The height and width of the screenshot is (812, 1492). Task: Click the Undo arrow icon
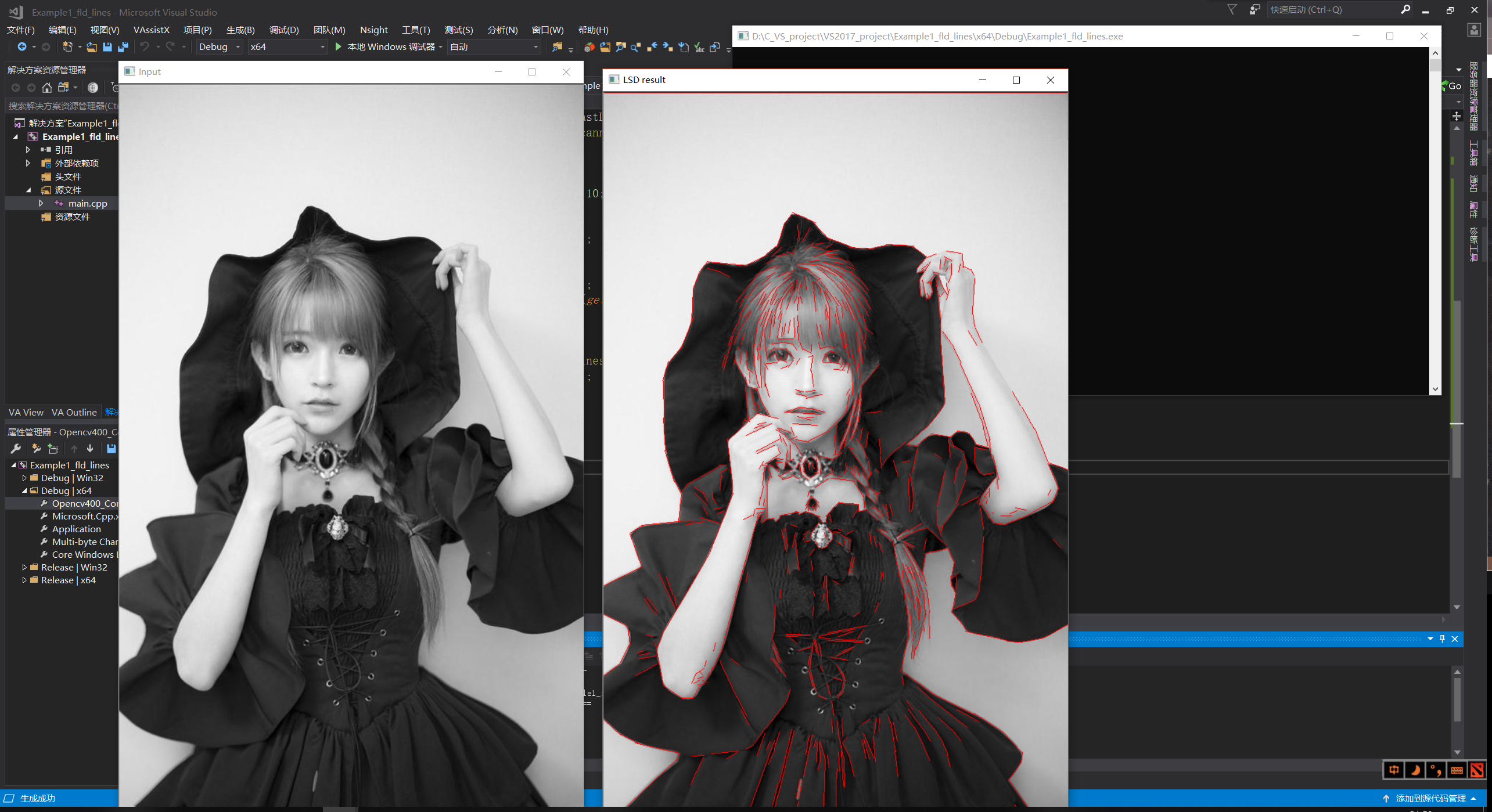145,47
